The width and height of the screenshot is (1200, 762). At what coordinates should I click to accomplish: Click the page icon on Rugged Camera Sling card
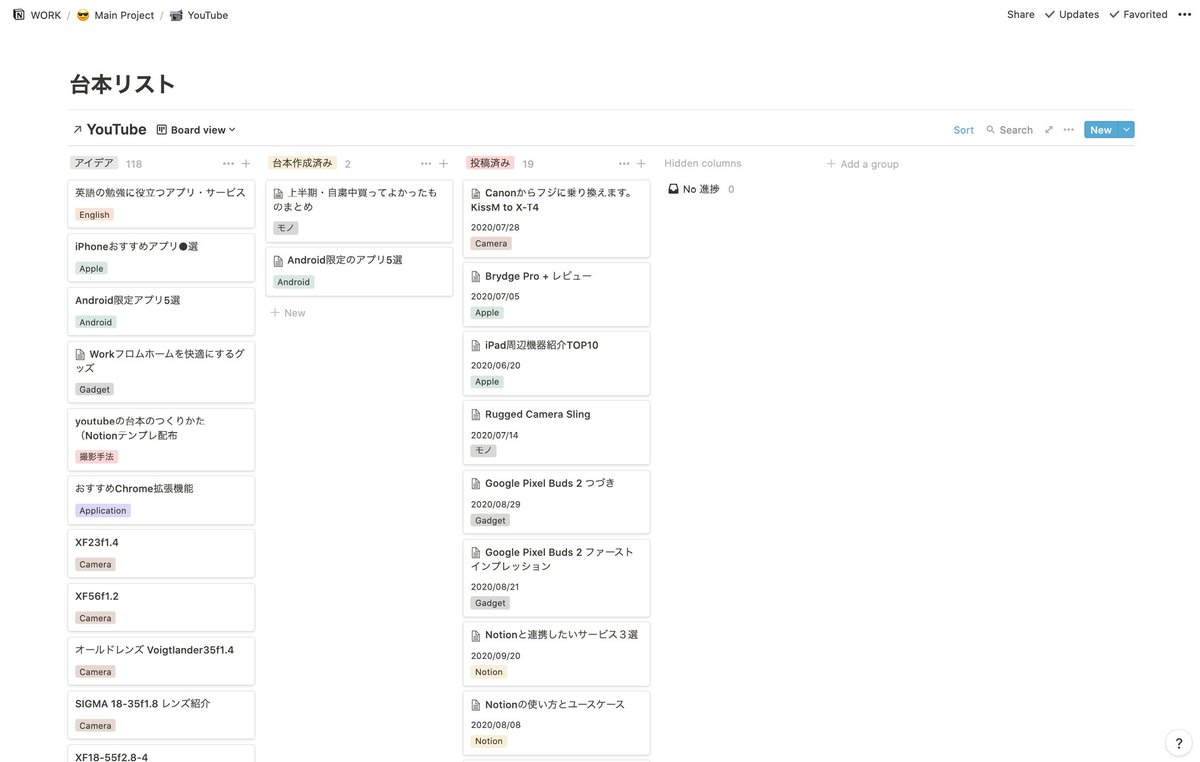pyautogui.click(x=476, y=415)
